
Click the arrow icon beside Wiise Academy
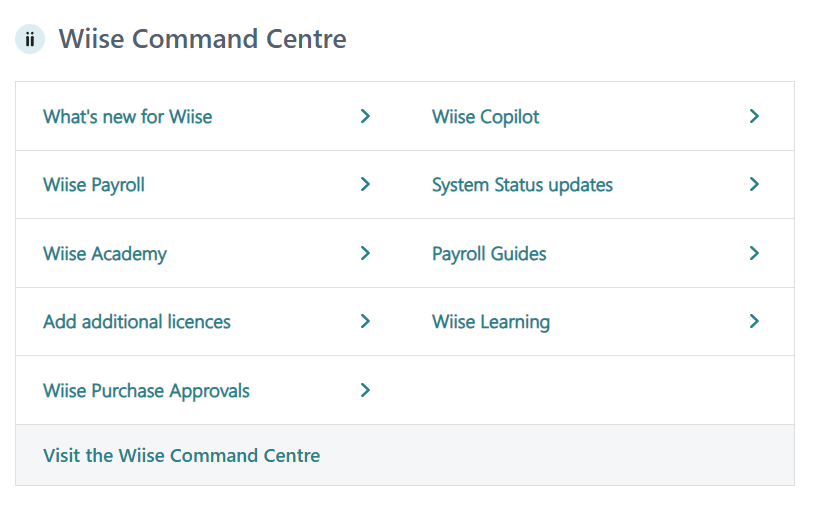[x=365, y=253]
